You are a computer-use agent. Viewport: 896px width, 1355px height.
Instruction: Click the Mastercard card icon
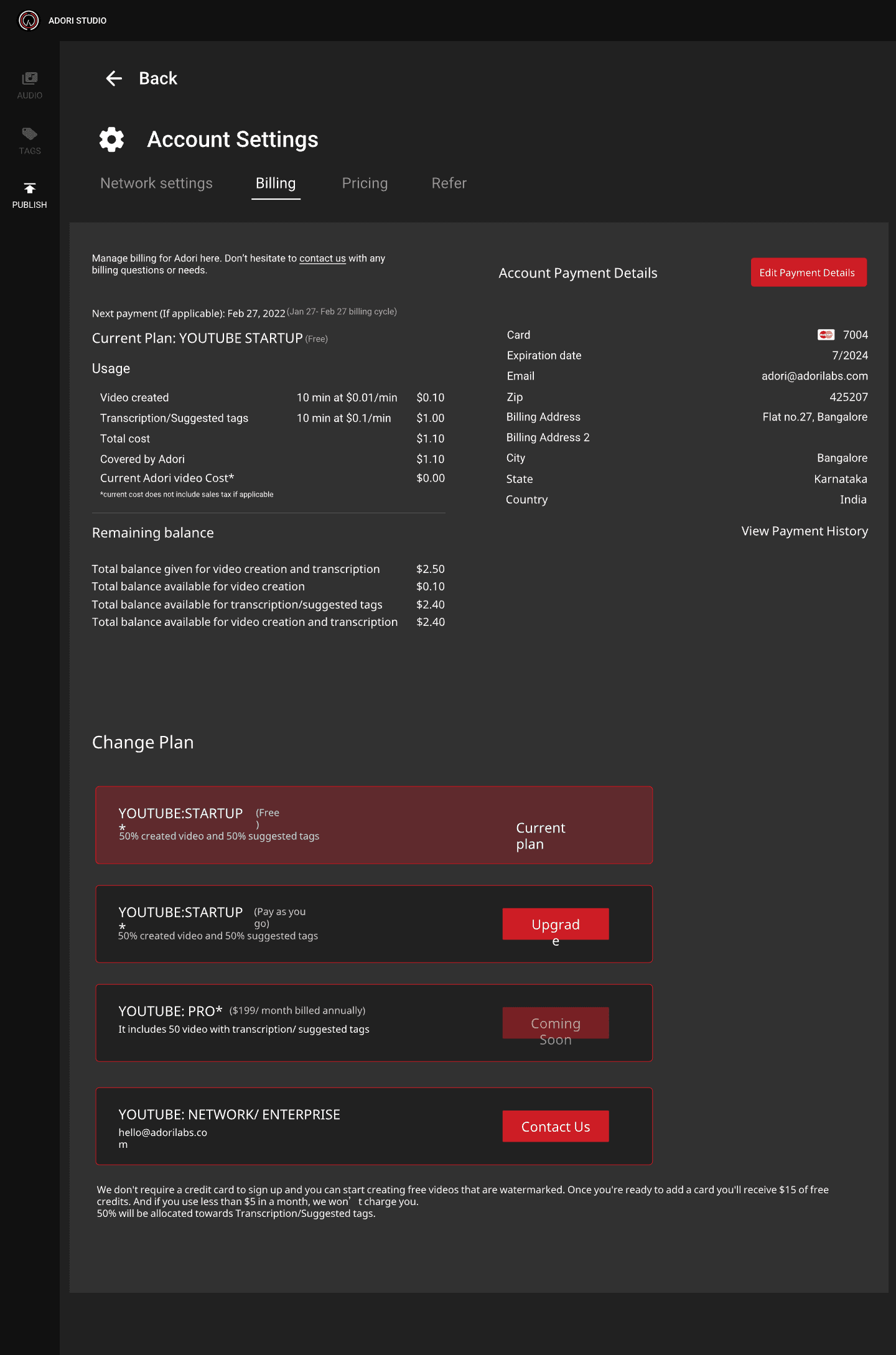point(826,335)
